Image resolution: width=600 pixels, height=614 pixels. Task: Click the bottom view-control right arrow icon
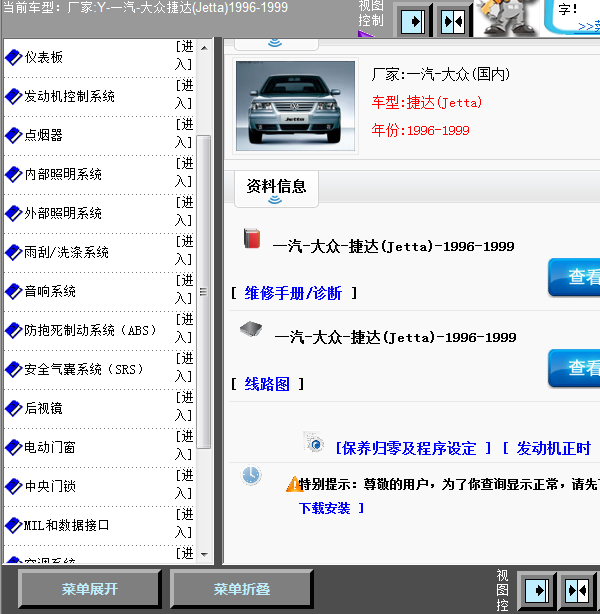coord(537,590)
